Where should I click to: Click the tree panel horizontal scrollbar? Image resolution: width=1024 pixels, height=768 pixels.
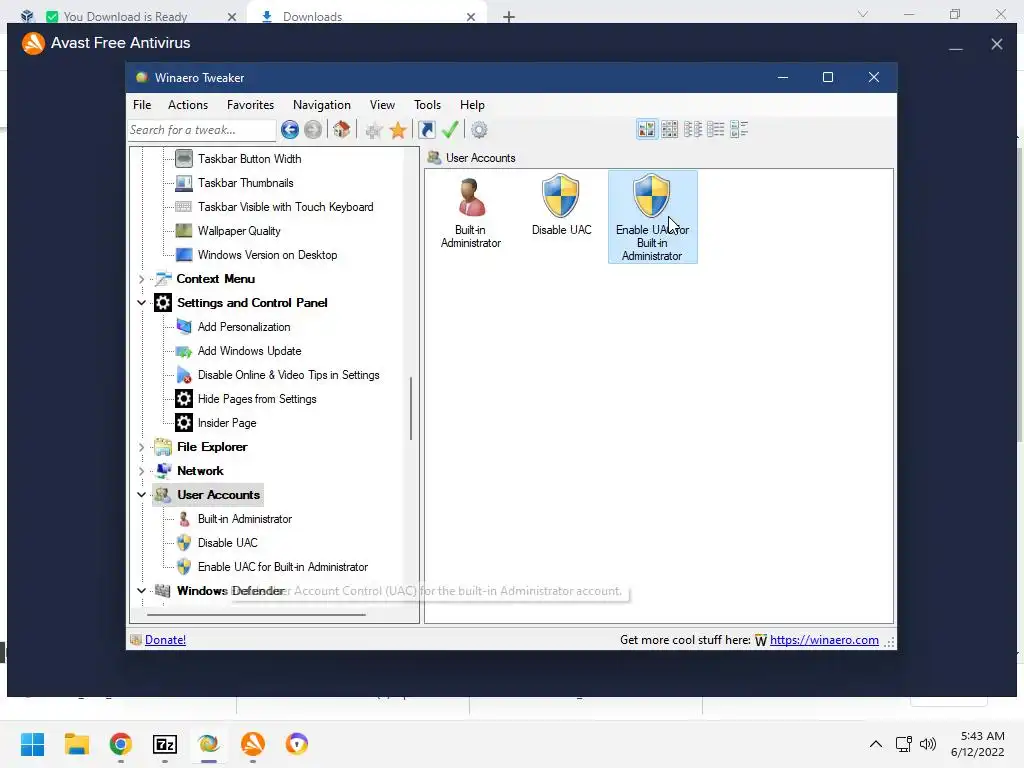click(256, 615)
